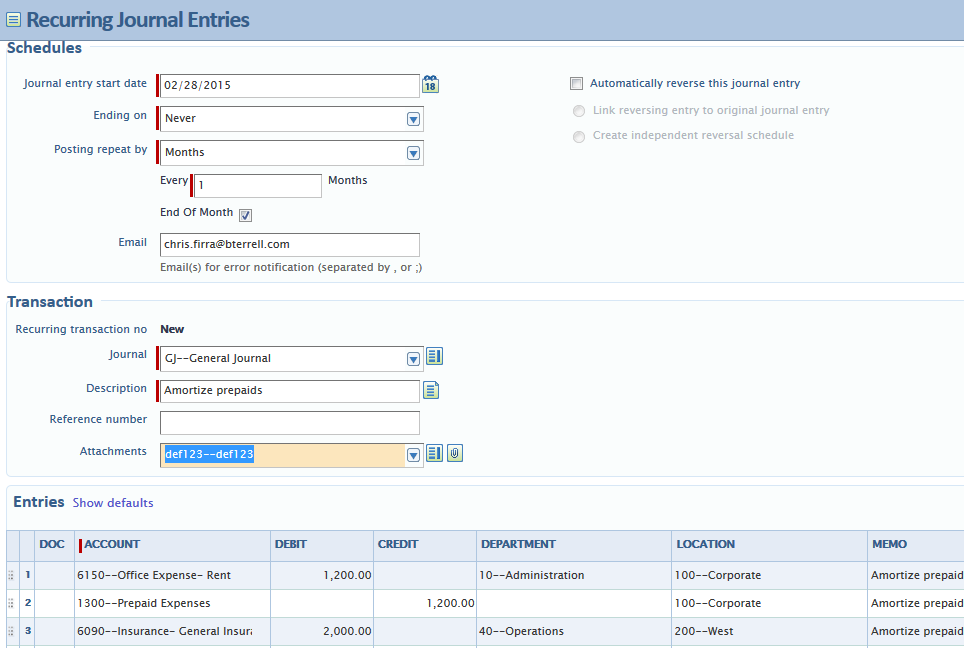Click the Description field
Screen dimensions: 964x648
290,391
